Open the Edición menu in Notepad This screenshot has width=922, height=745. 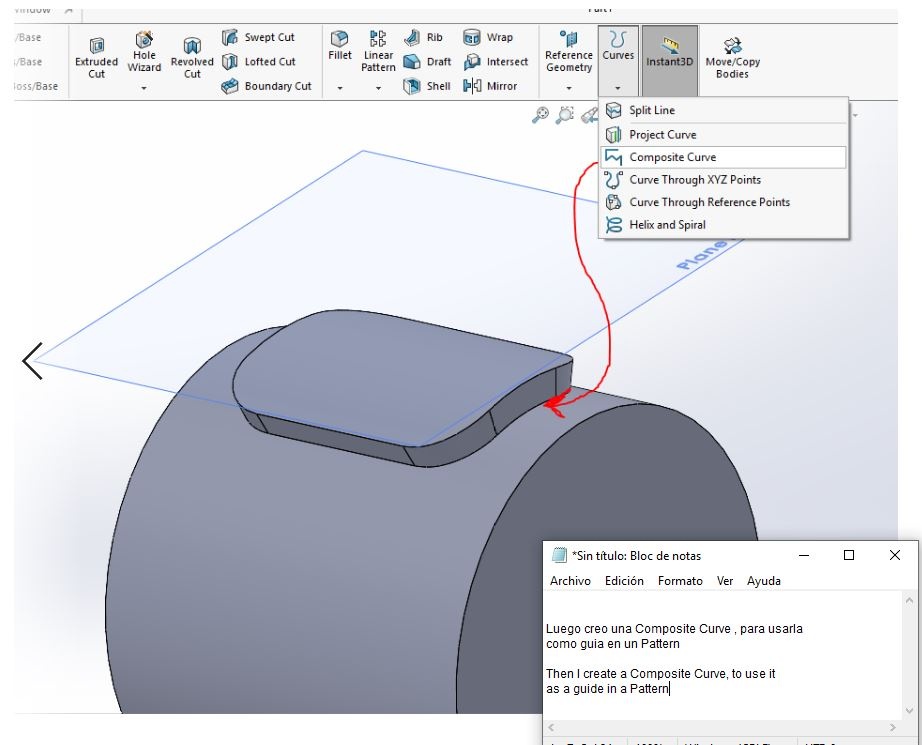click(624, 581)
